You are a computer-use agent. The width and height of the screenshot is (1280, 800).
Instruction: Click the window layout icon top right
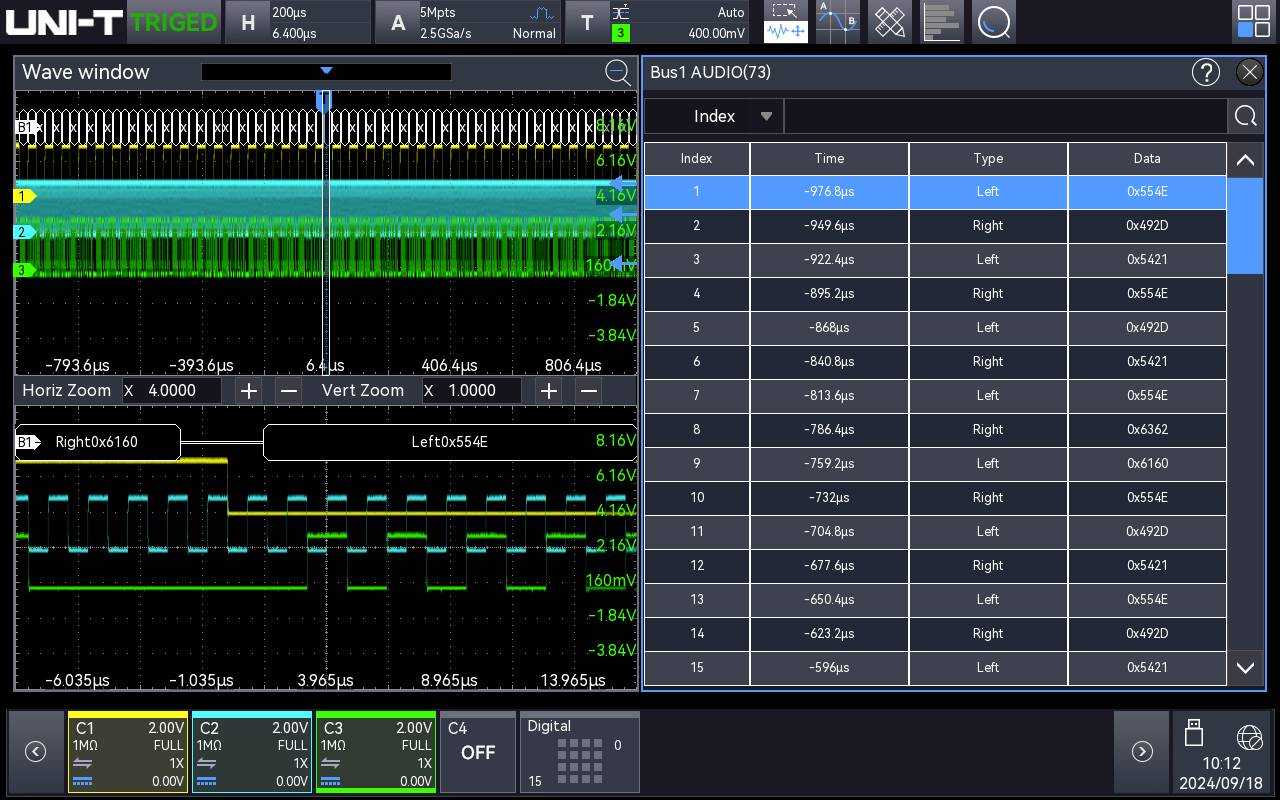point(1252,21)
